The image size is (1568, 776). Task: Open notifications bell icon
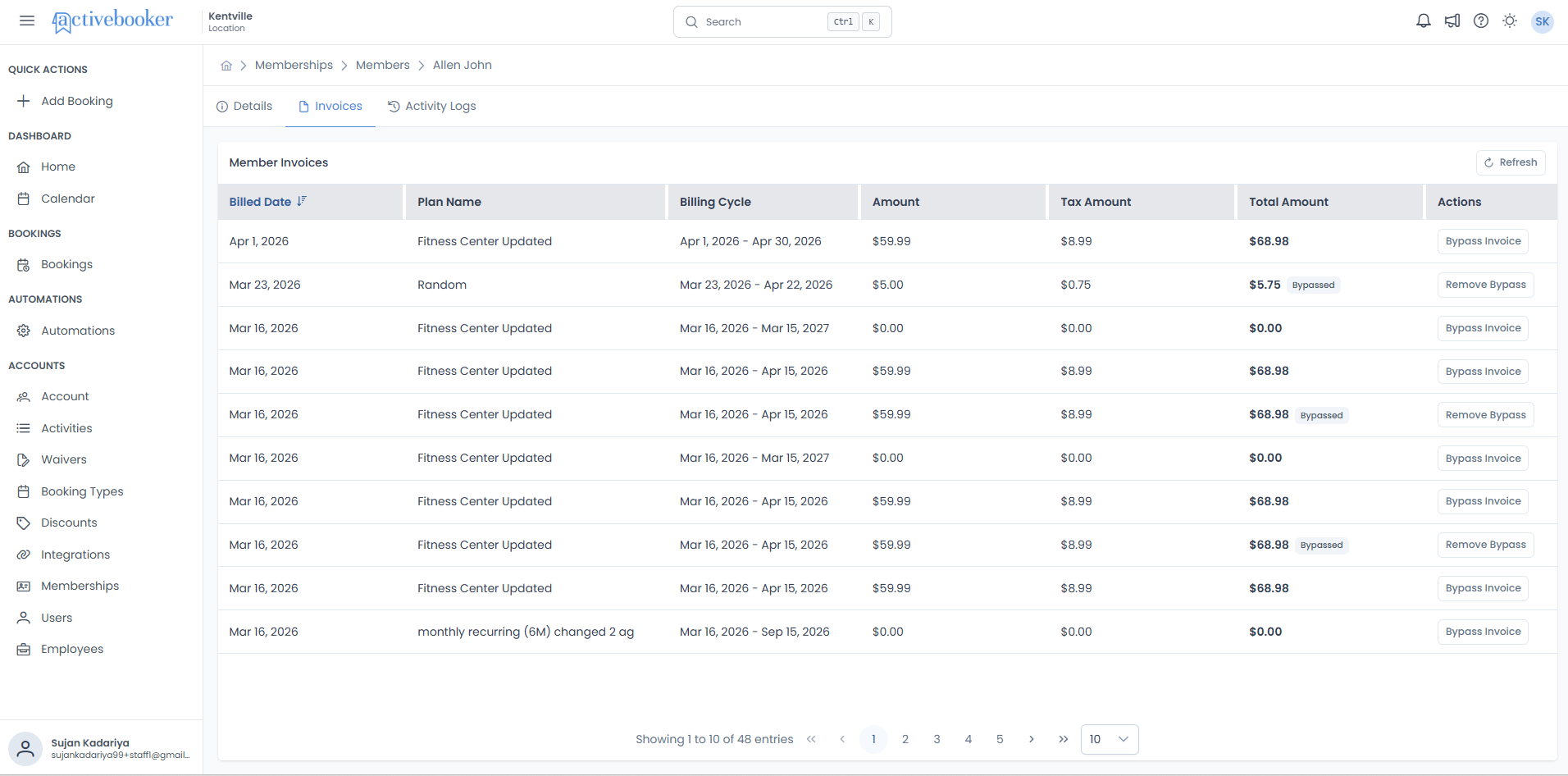1424,21
